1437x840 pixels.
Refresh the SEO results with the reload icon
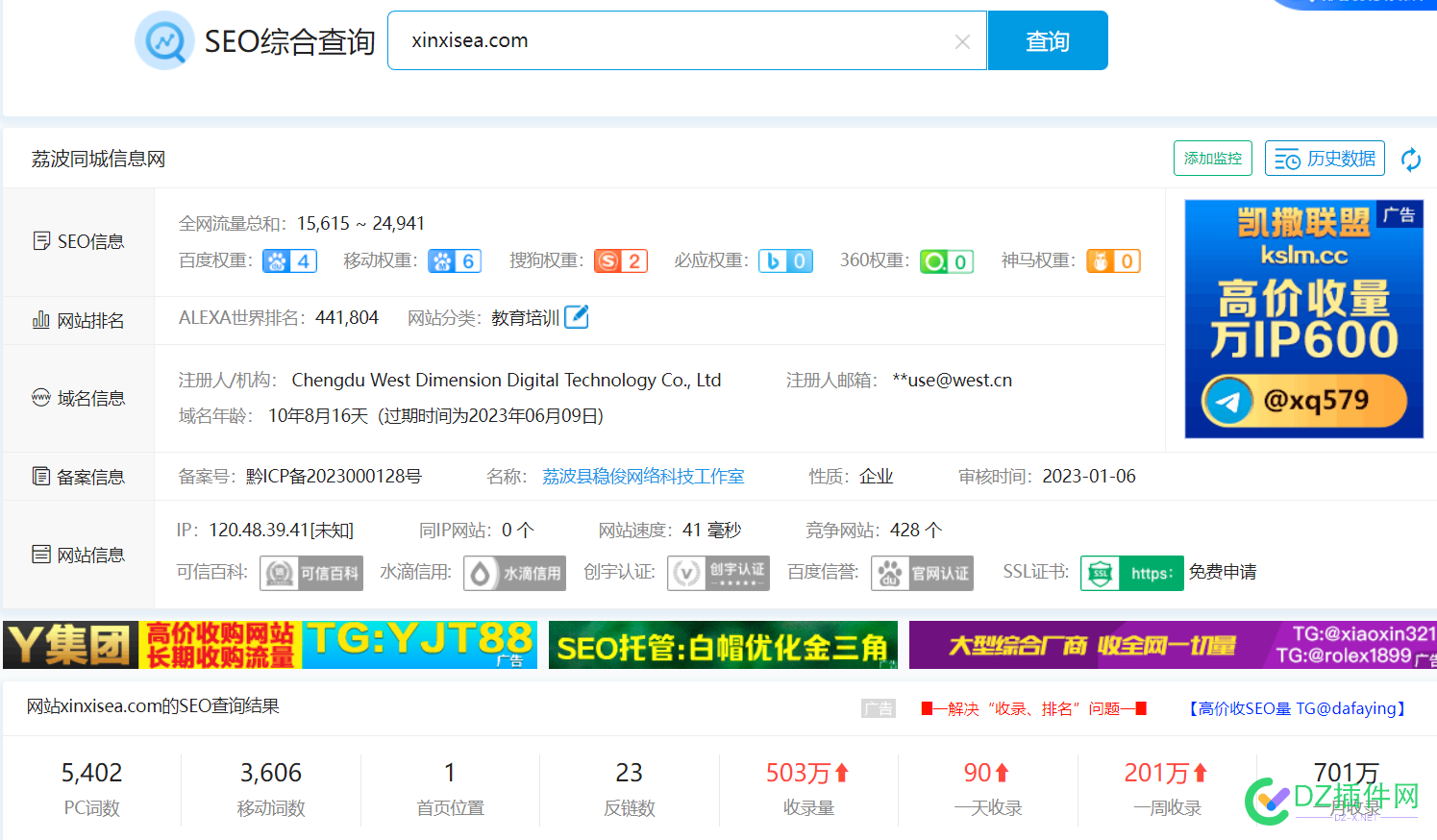1411,160
